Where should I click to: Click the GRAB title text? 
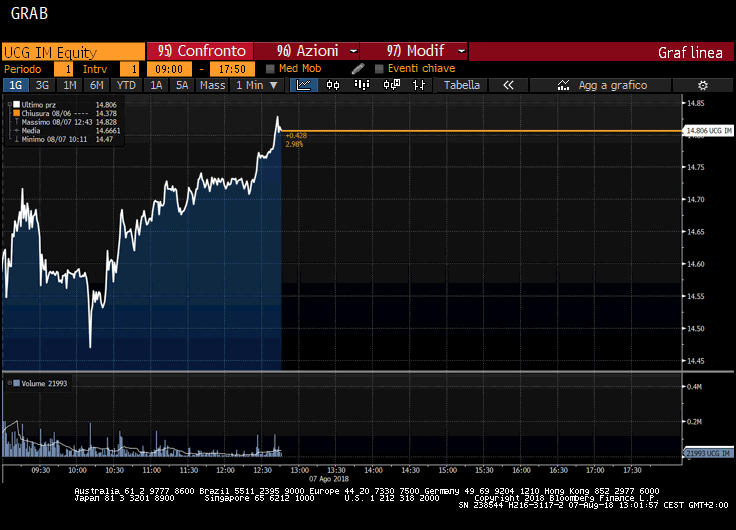pos(29,13)
